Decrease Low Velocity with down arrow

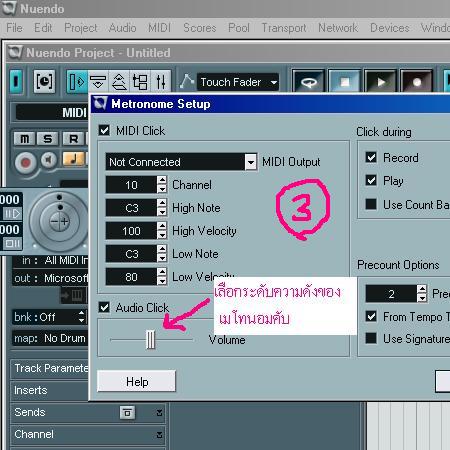click(x=162, y=281)
